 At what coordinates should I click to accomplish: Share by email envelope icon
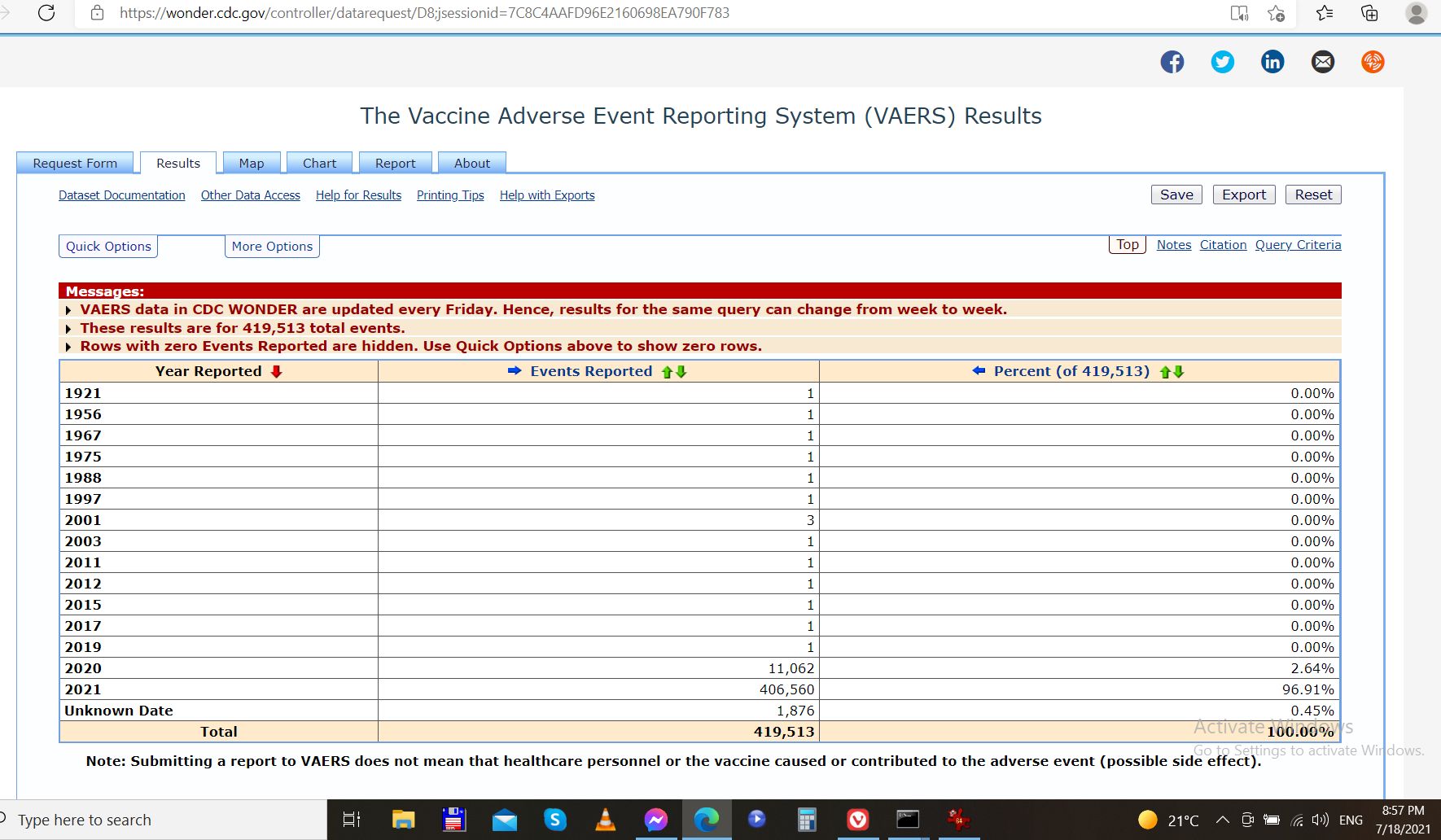(1323, 62)
